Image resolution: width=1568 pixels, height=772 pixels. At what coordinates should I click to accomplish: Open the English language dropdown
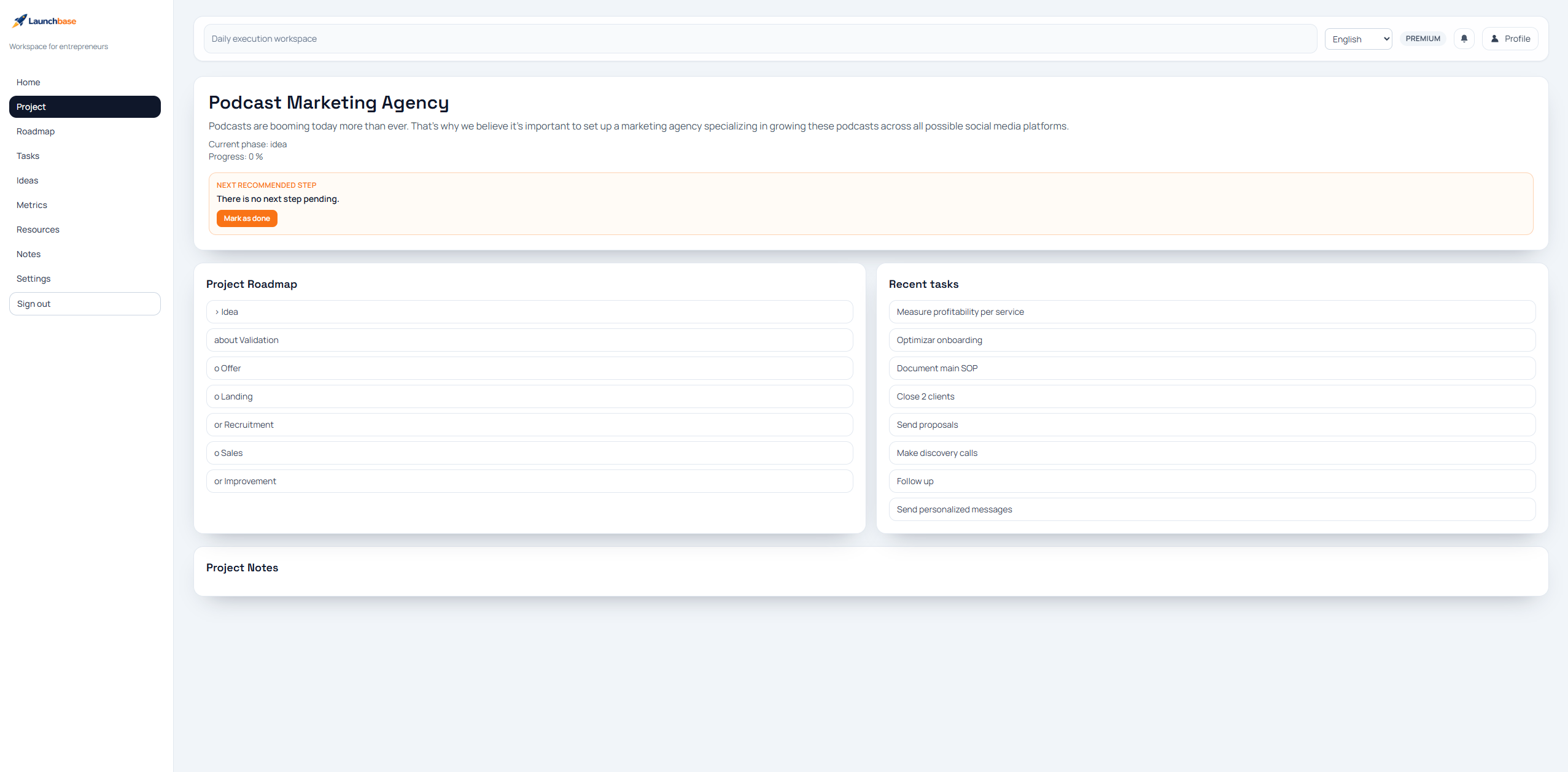(x=1357, y=38)
